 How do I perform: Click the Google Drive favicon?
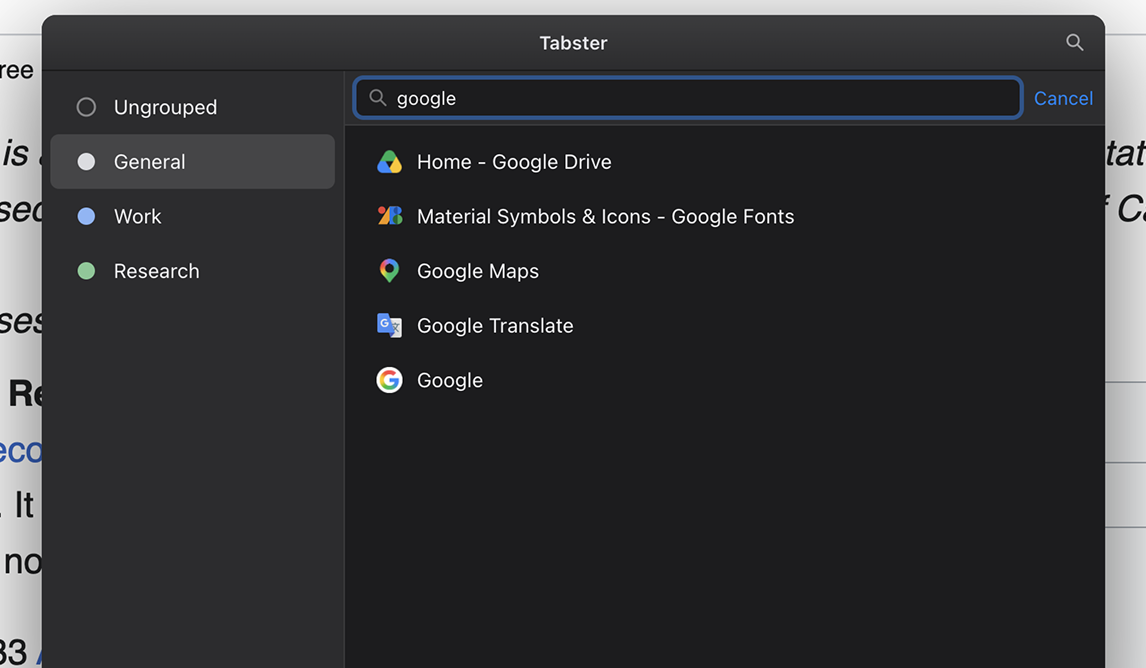tap(390, 162)
